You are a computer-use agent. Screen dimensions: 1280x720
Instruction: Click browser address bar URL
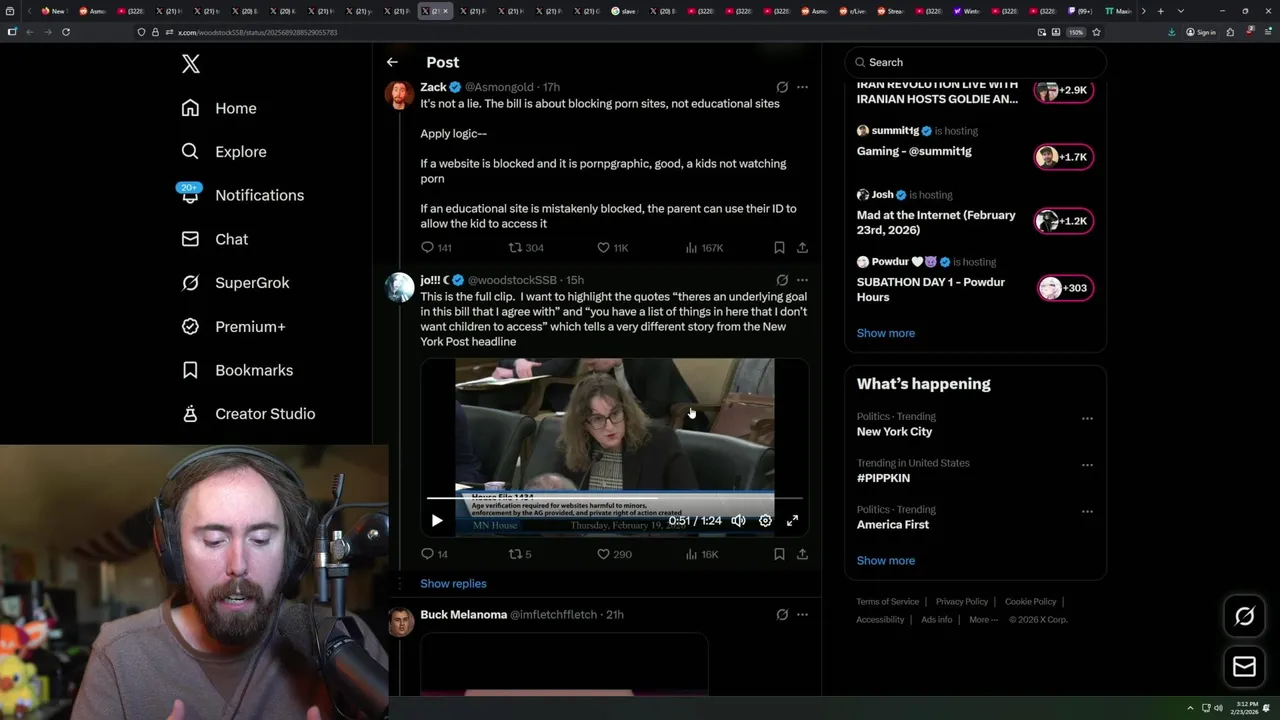point(257,32)
